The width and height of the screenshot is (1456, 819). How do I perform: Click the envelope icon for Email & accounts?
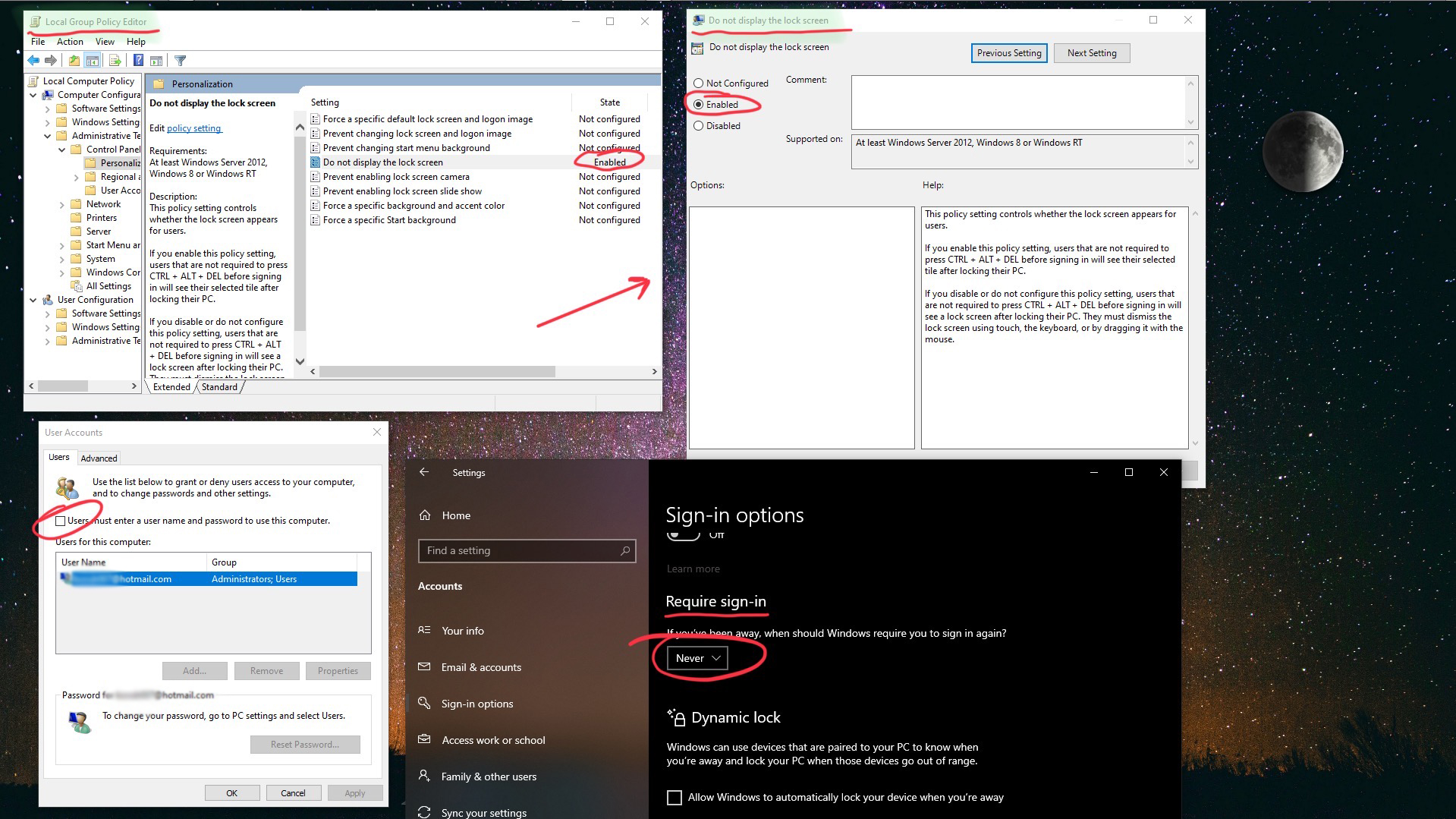pos(426,666)
